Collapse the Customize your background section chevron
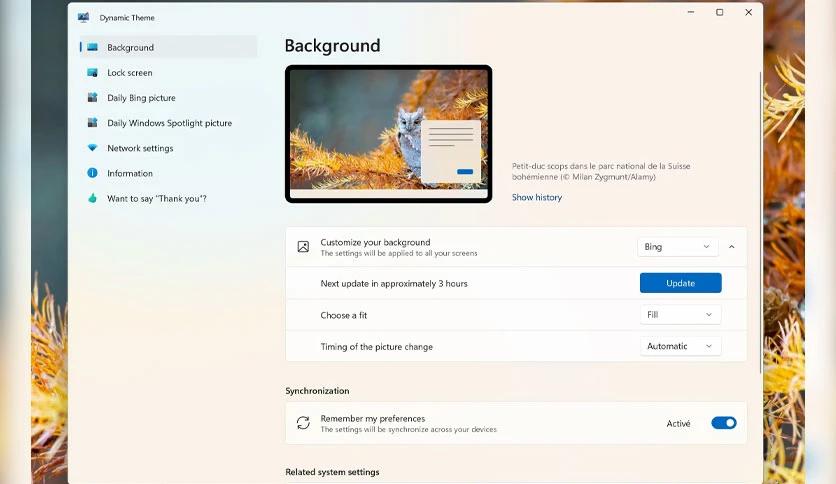The image size is (836, 484). 732,247
